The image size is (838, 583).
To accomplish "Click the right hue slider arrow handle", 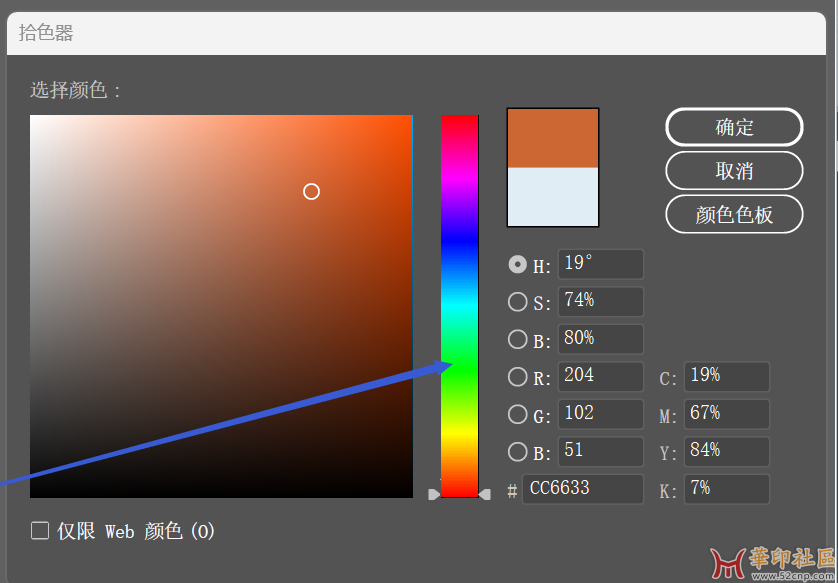I will [x=485, y=494].
